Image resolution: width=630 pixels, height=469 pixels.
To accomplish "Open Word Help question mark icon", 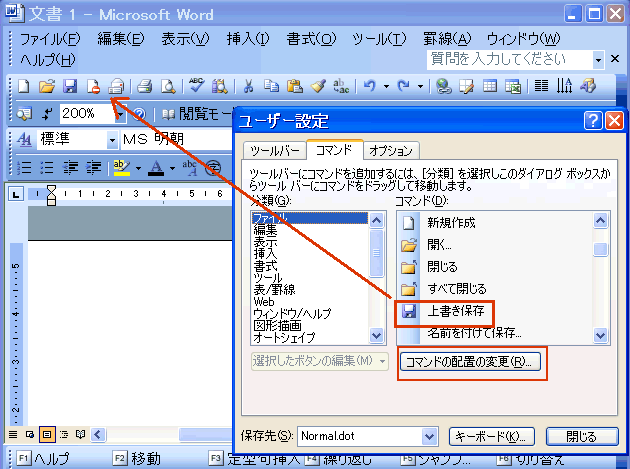I will point(139,115).
